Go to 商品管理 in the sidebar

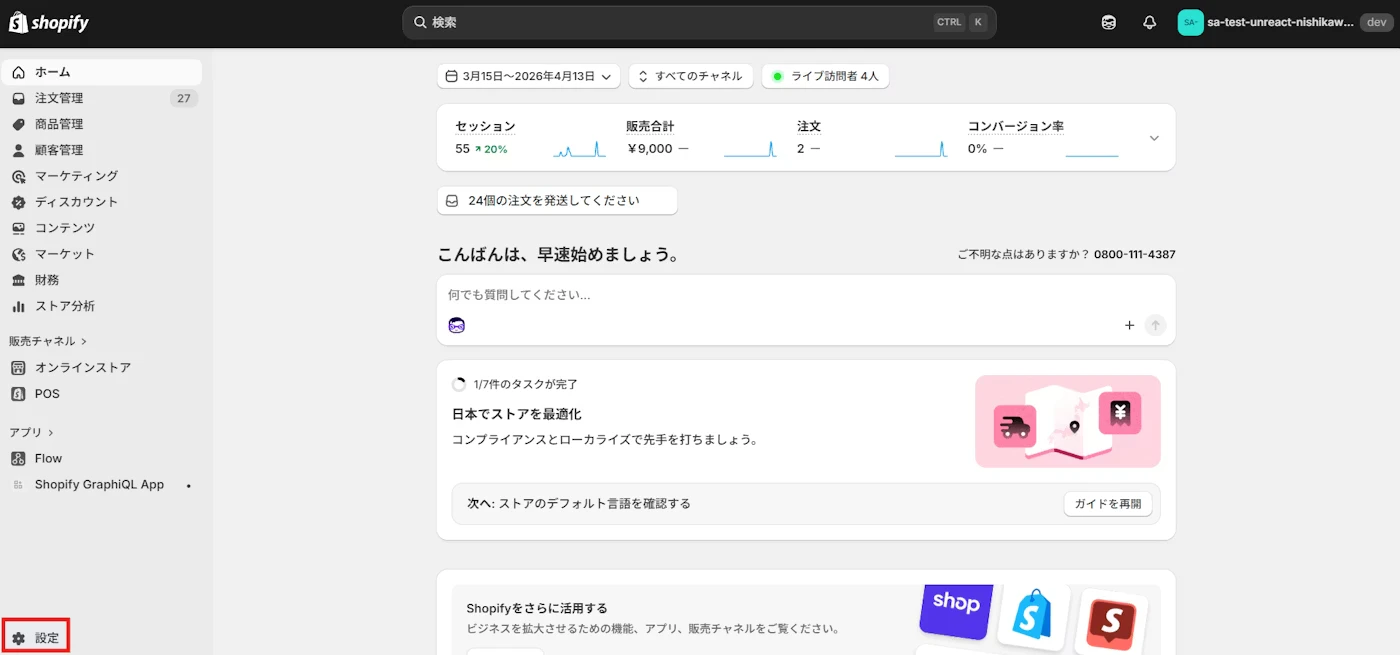click(x=102, y=124)
